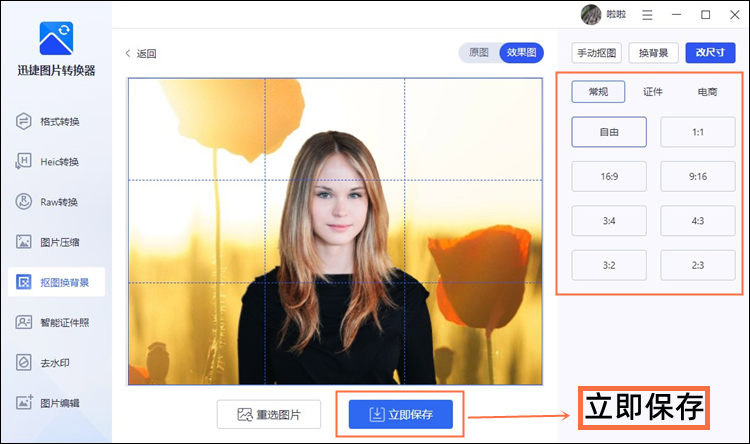Open 智能证件照 ID photo tool
This screenshot has height=444, width=750.
click(x=53, y=322)
